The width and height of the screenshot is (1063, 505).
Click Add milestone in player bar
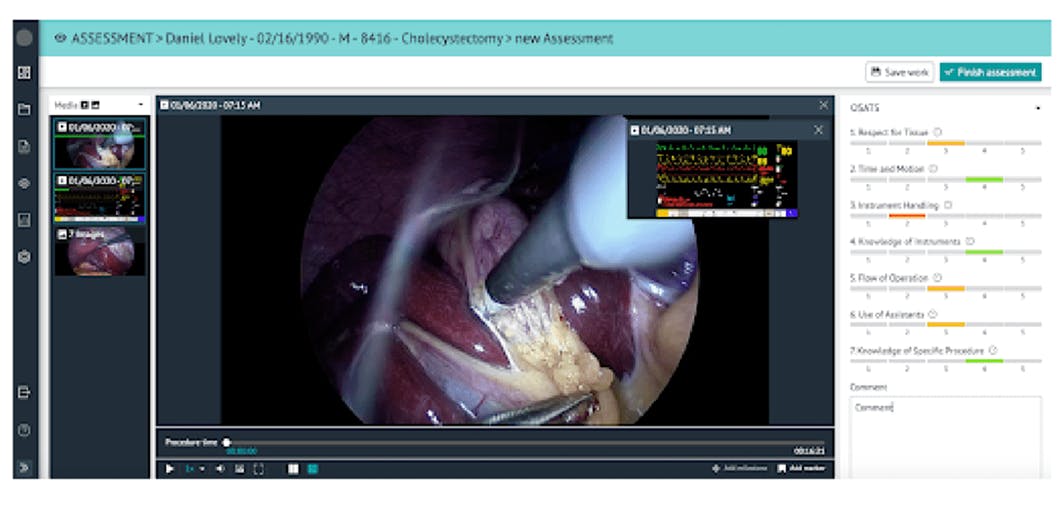(740, 468)
